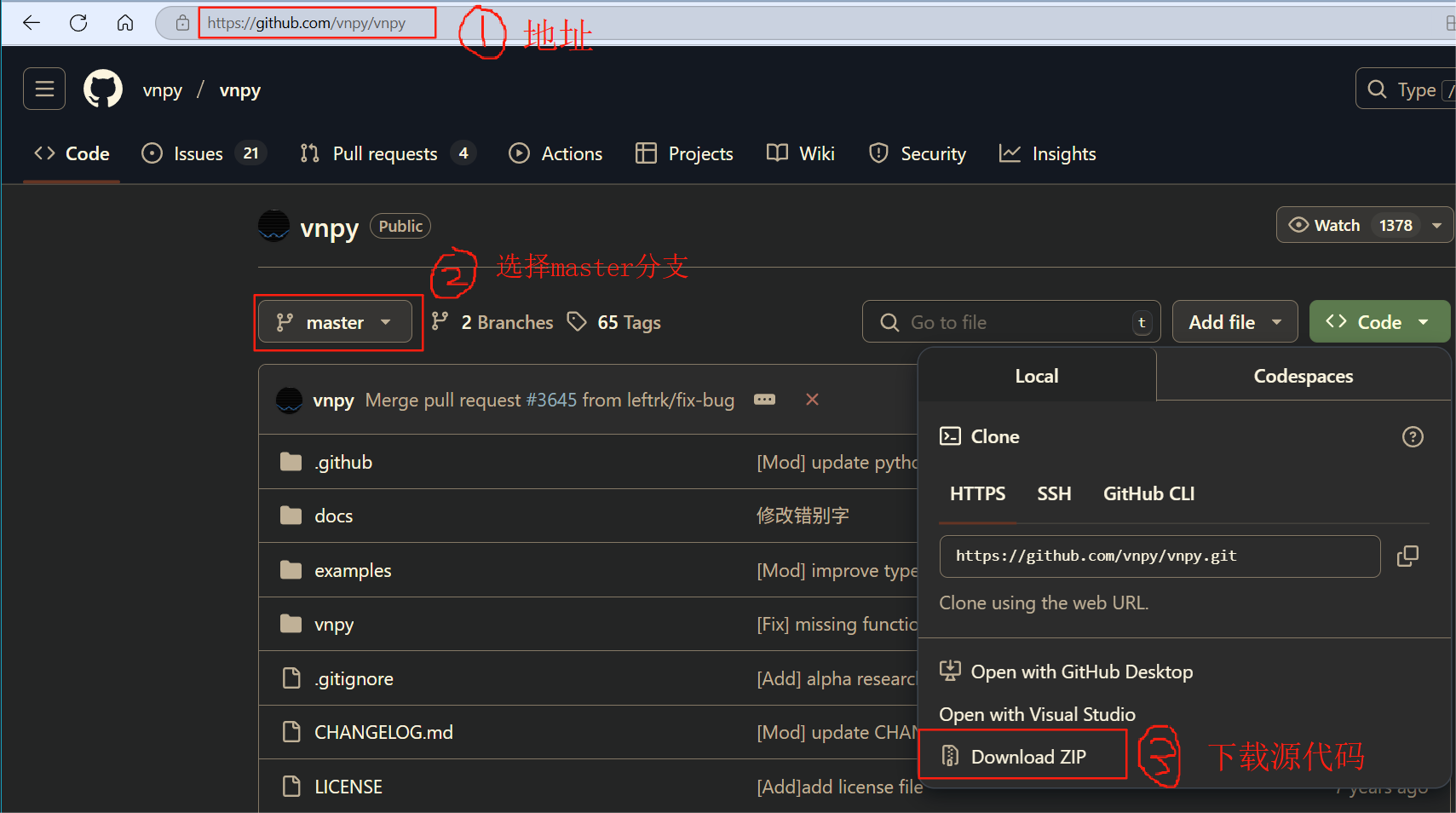Open the browser home page icon
The width and height of the screenshot is (1456, 813).
coord(125,23)
